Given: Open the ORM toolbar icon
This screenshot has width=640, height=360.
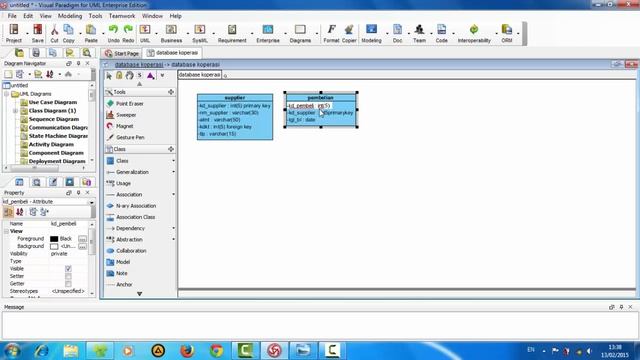Looking at the screenshot, I should (507, 33).
